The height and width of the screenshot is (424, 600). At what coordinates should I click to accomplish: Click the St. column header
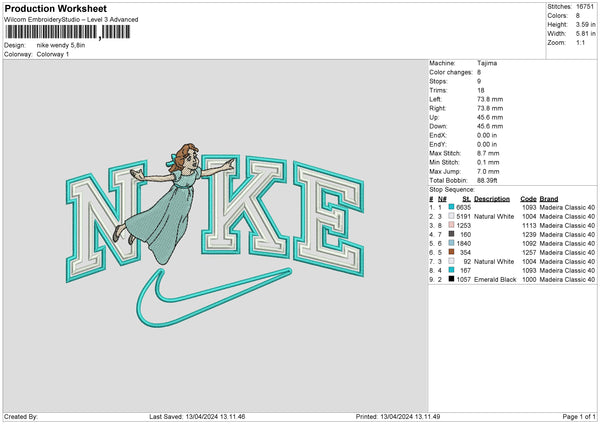pos(466,197)
